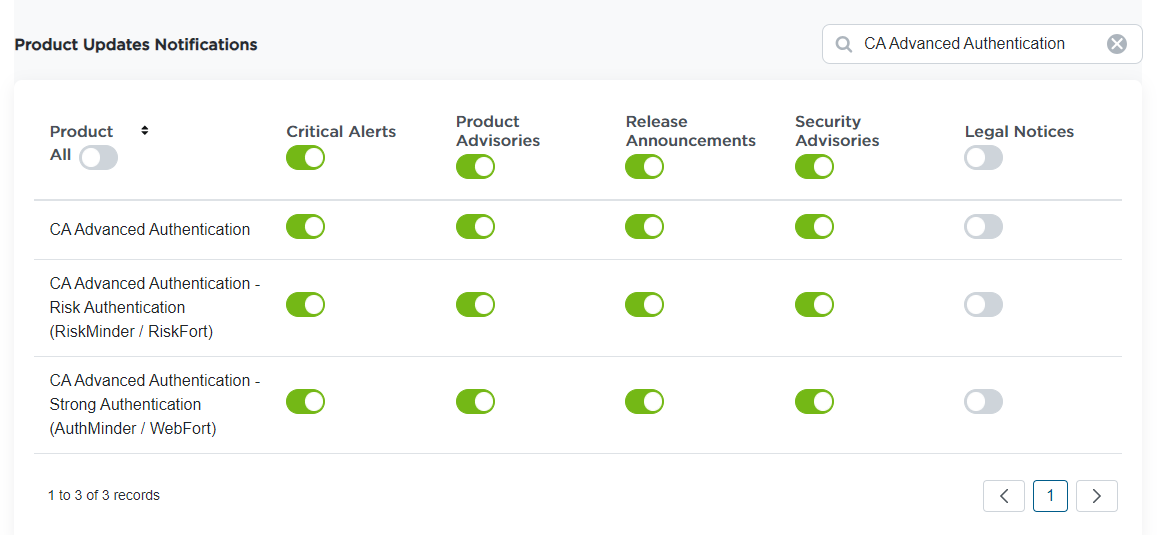Select page 1 in the pagination
Image resolution: width=1162 pixels, height=535 pixels.
(x=1050, y=496)
